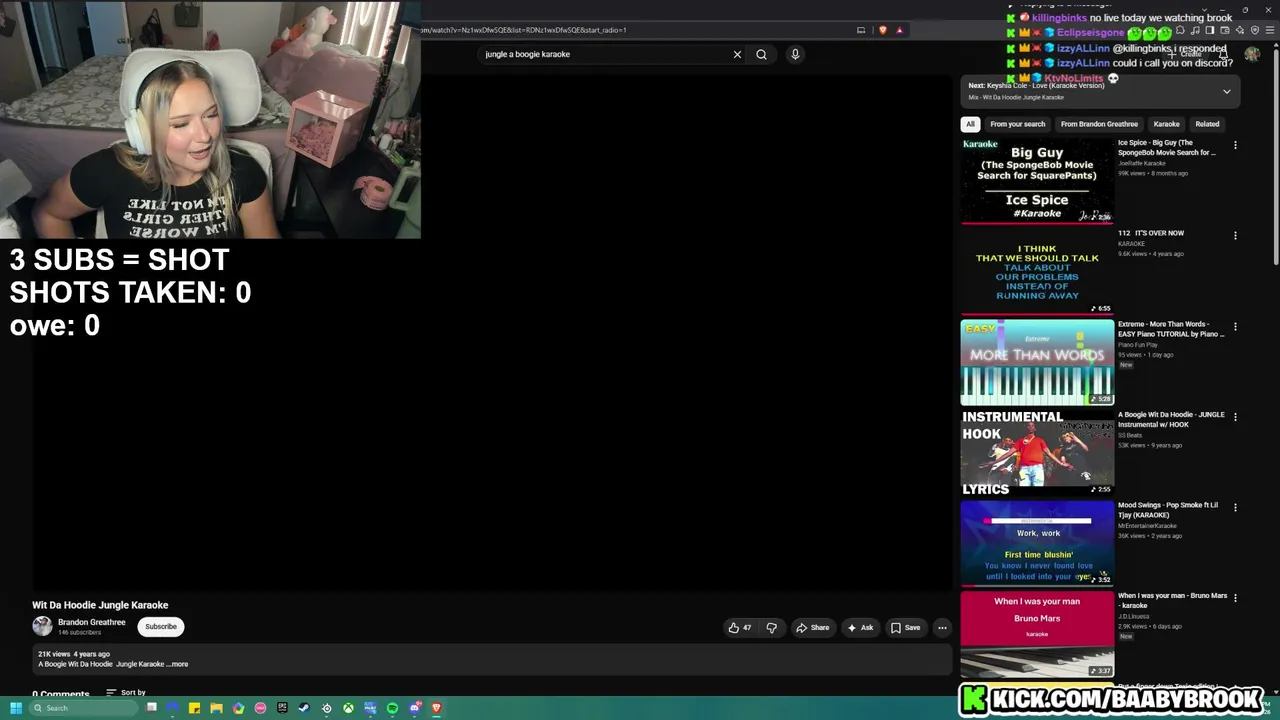Like the karaoke video

(x=740, y=628)
